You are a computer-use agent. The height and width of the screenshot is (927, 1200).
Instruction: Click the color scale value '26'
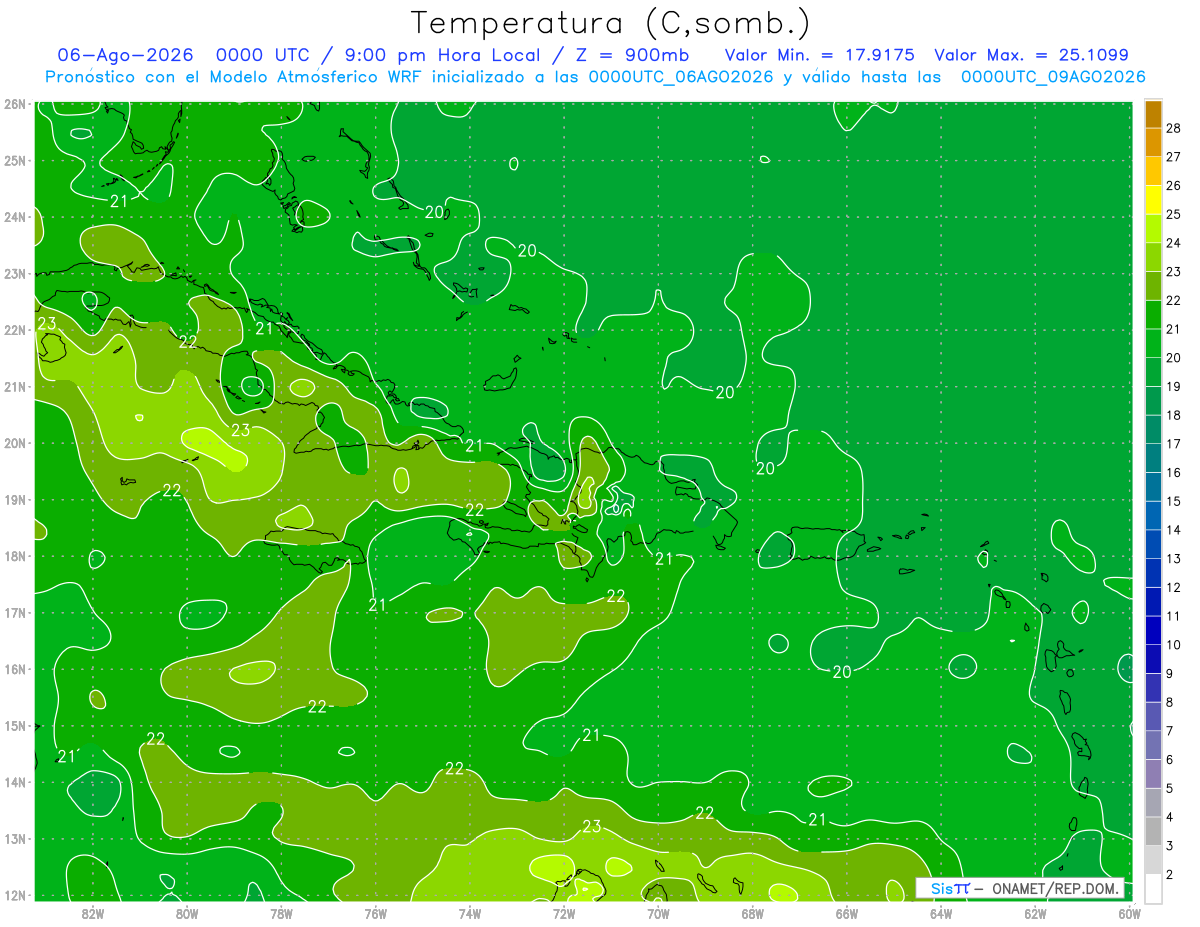coord(1174,185)
